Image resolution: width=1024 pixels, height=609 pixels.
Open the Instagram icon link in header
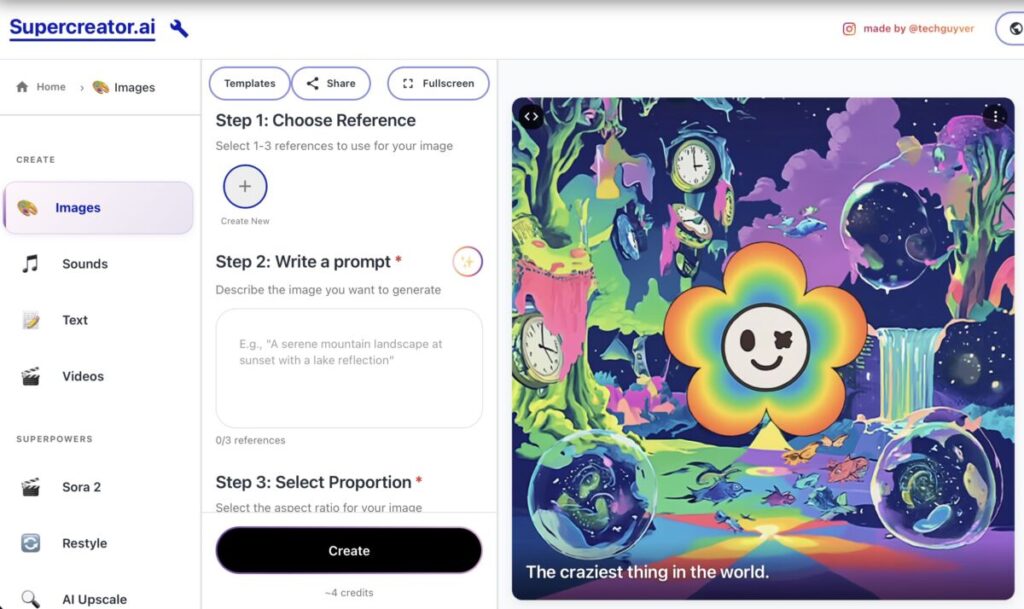coord(849,29)
